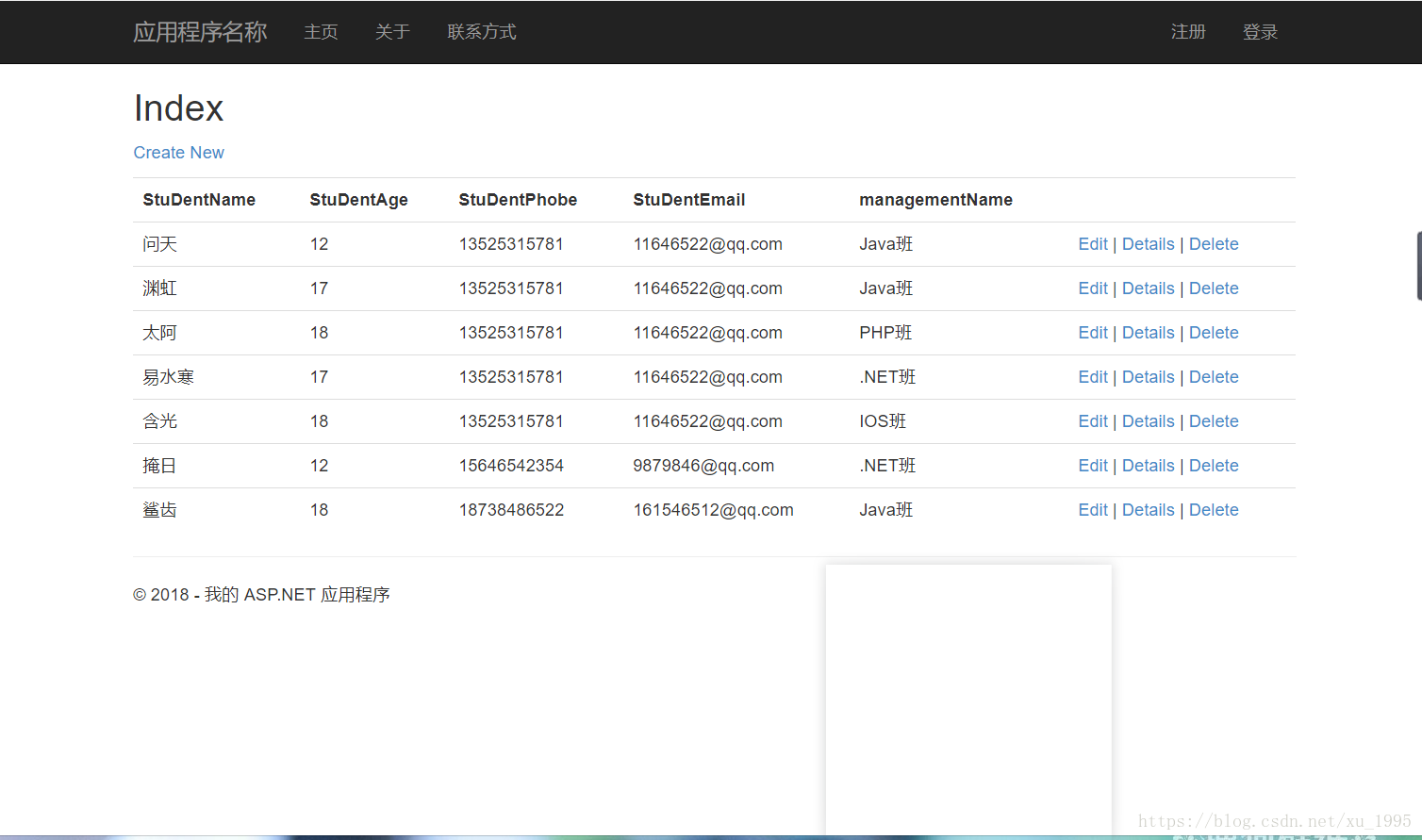Click 登录 in the navbar
Image resolution: width=1422 pixels, height=840 pixels.
(1260, 32)
